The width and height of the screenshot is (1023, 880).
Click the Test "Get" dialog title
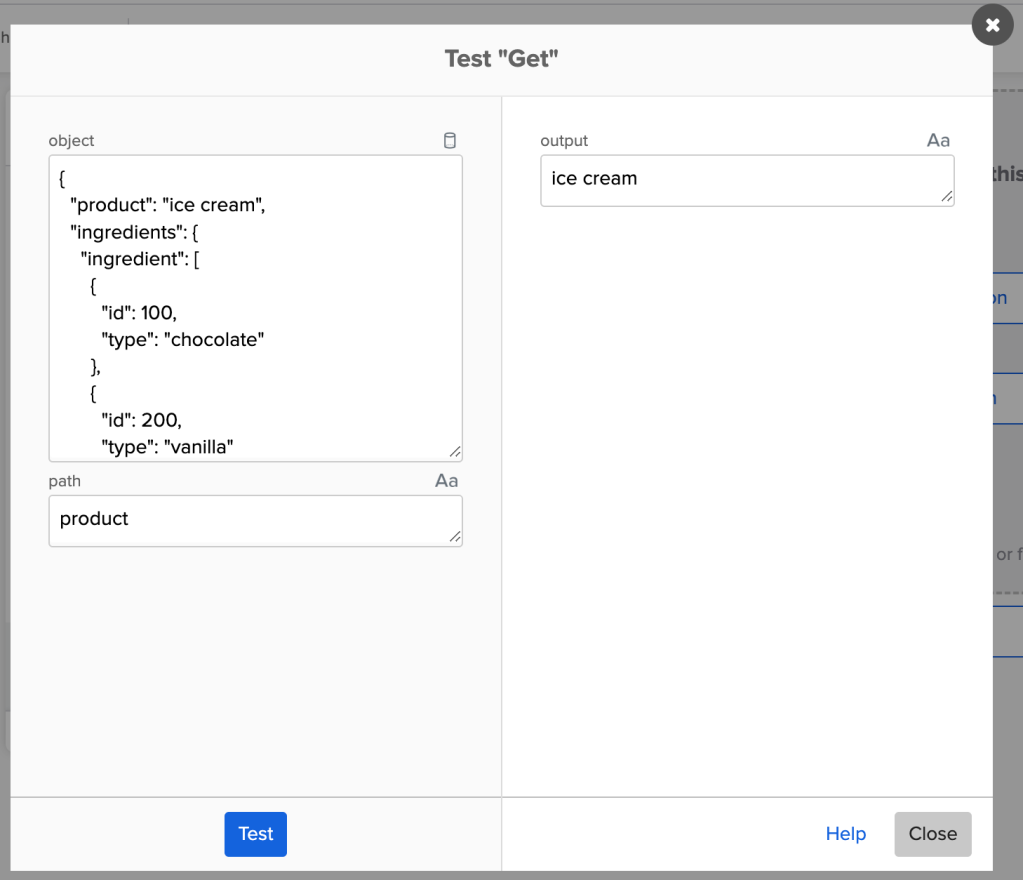502,59
